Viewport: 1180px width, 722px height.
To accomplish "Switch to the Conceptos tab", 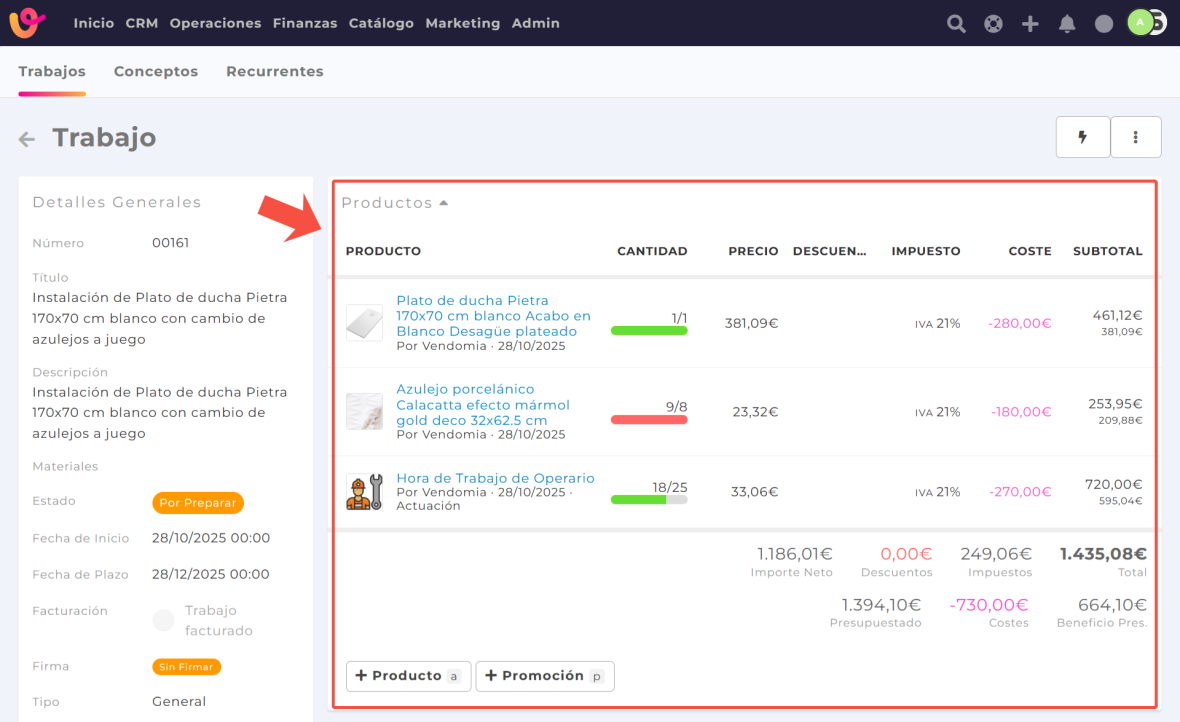I will click(x=156, y=72).
